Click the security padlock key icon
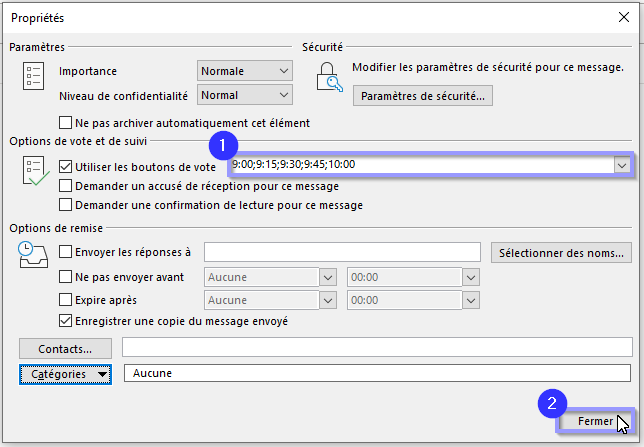 [329, 77]
